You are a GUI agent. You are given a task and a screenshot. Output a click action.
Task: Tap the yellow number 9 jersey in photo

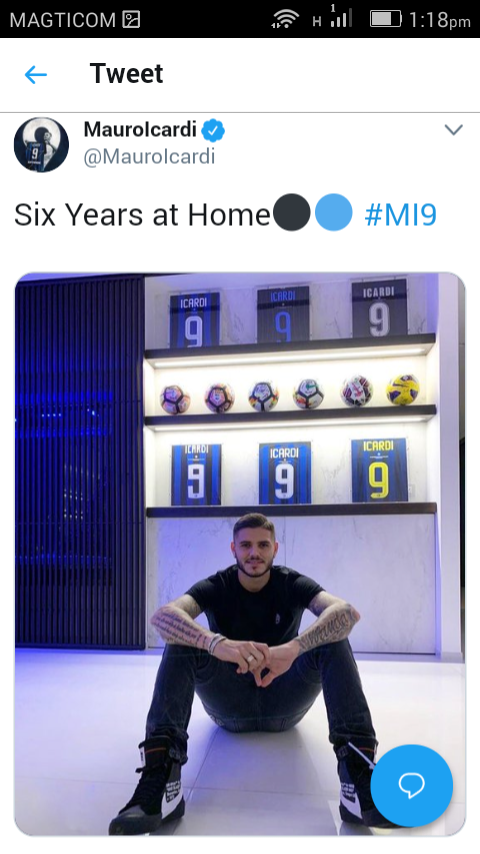pos(379,470)
